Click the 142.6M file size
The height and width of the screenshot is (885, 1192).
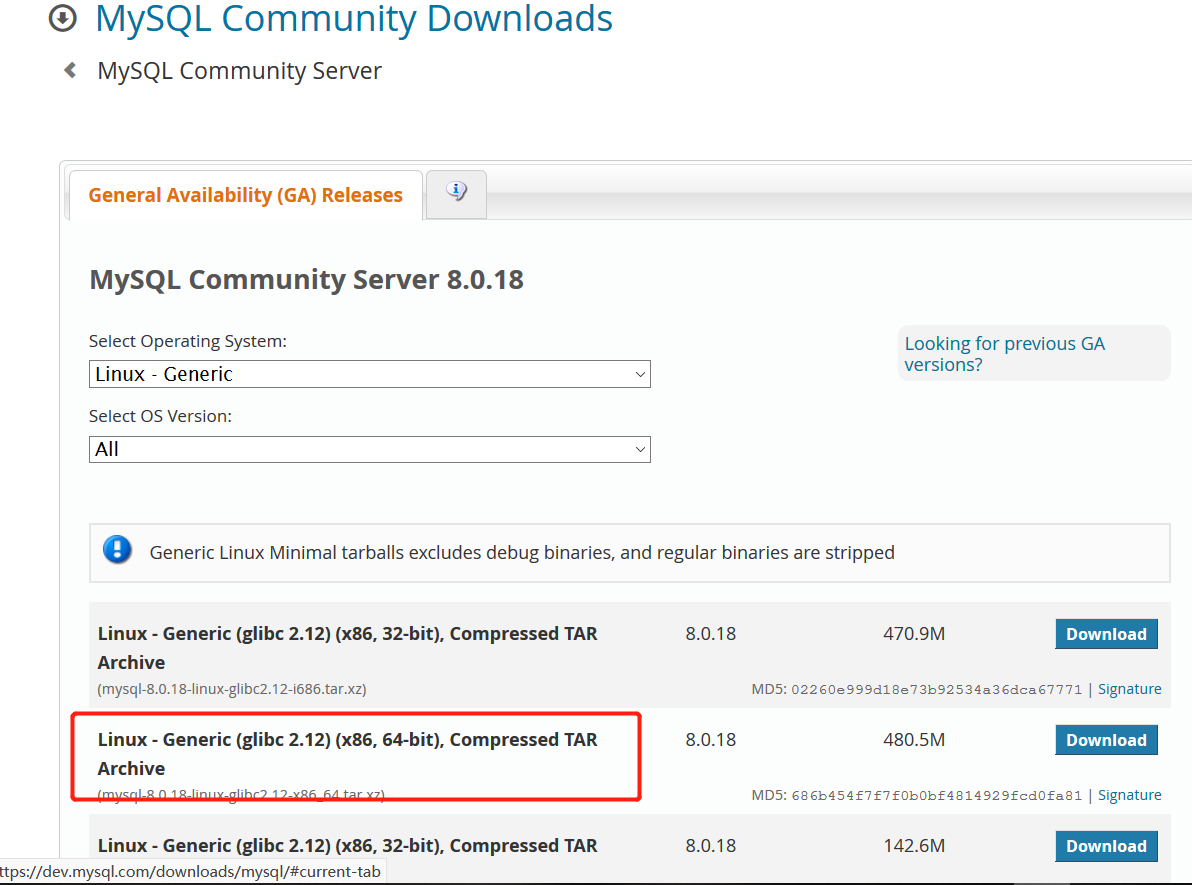point(914,846)
